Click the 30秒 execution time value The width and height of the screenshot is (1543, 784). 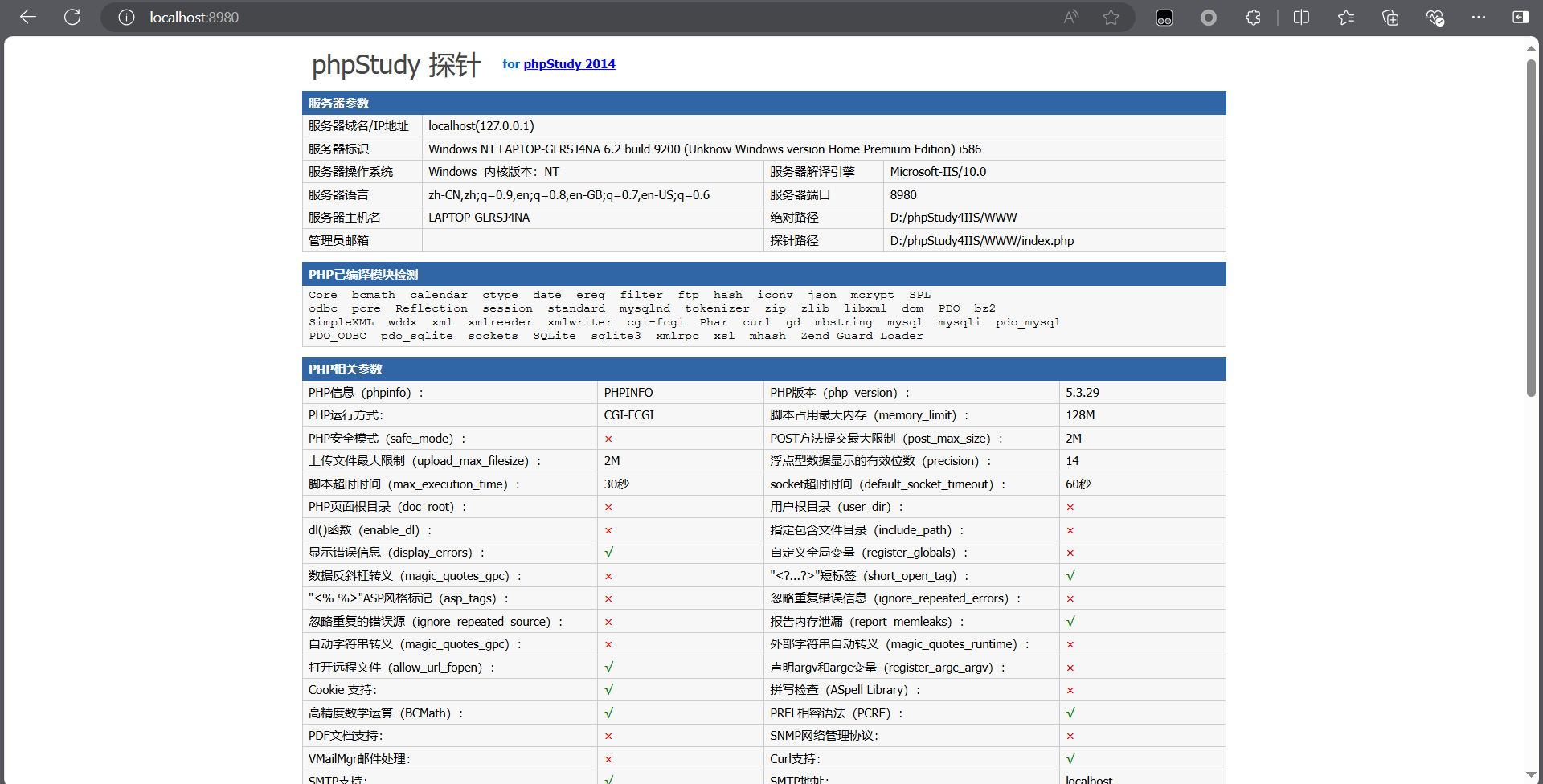[616, 484]
